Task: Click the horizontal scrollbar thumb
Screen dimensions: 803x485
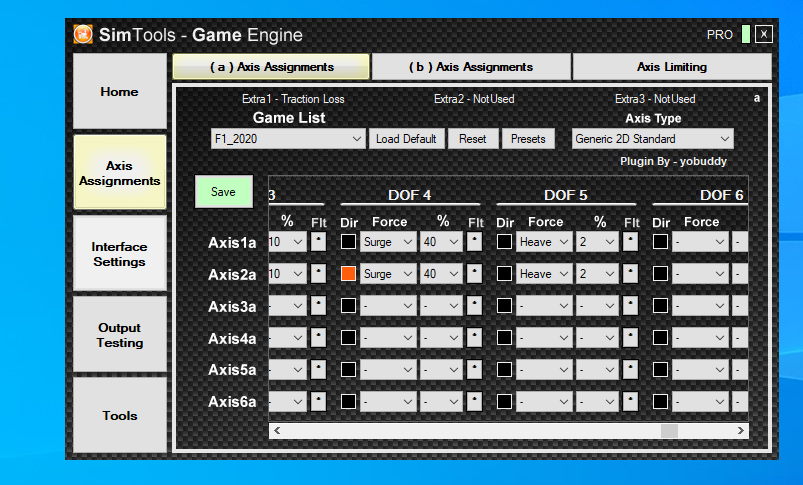Action: click(669, 431)
